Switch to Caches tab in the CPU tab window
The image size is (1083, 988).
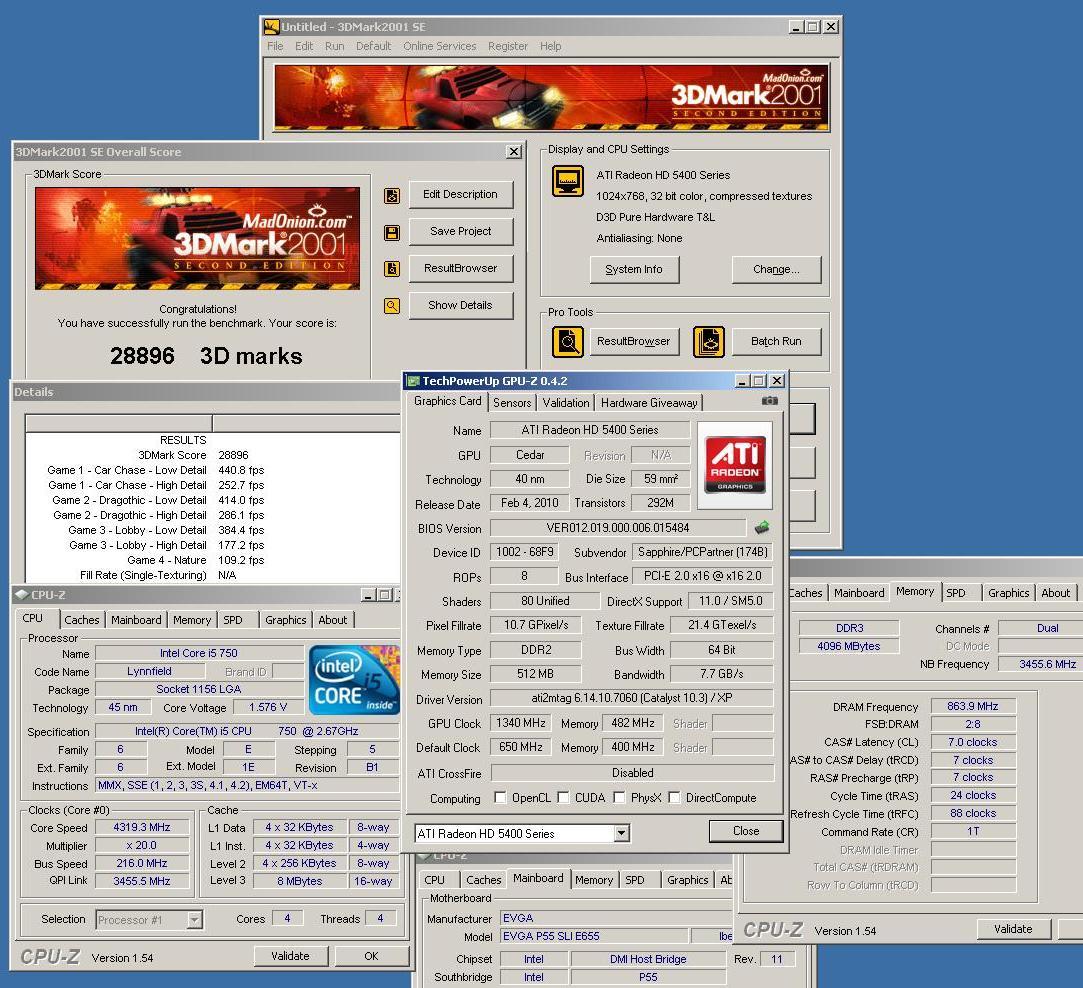(x=82, y=620)
